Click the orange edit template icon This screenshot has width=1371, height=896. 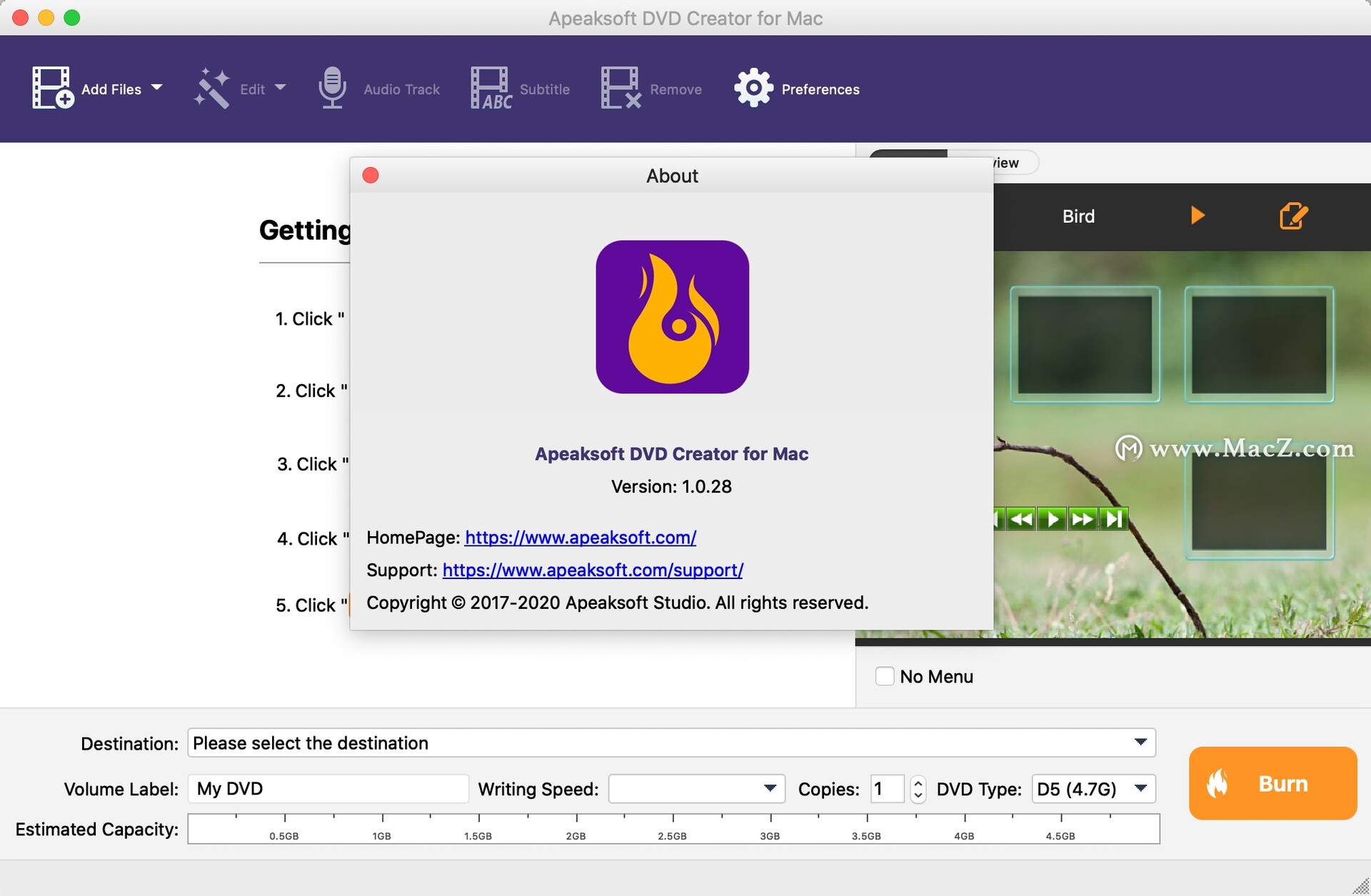[x=1293, y=216]
